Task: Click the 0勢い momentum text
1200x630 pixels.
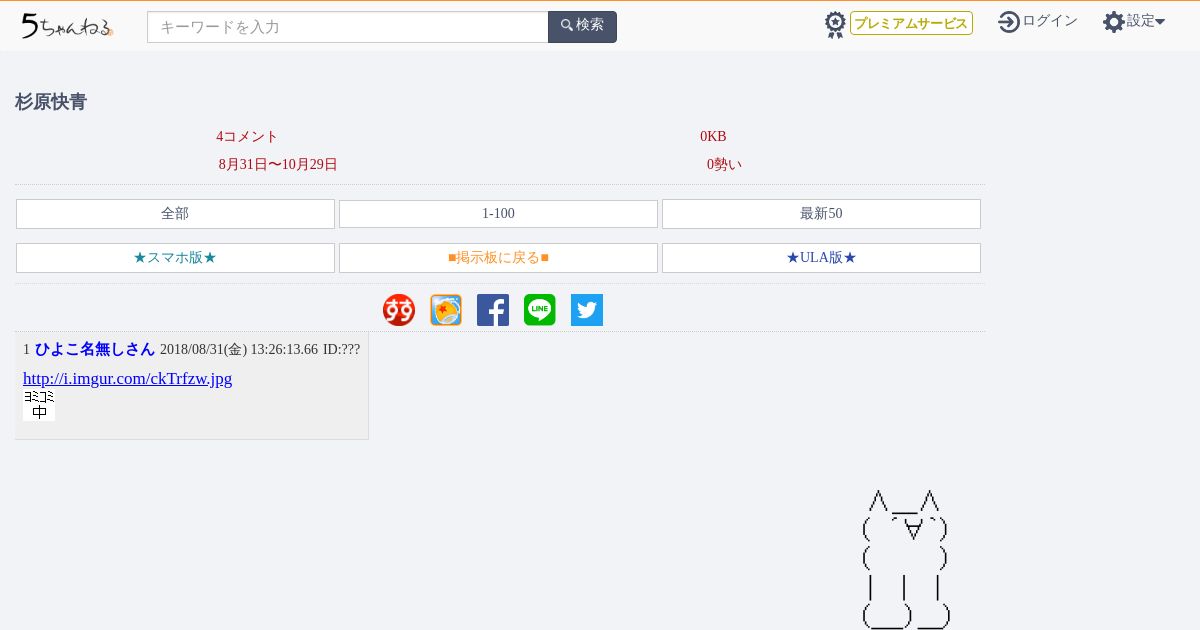Action: 724,165
